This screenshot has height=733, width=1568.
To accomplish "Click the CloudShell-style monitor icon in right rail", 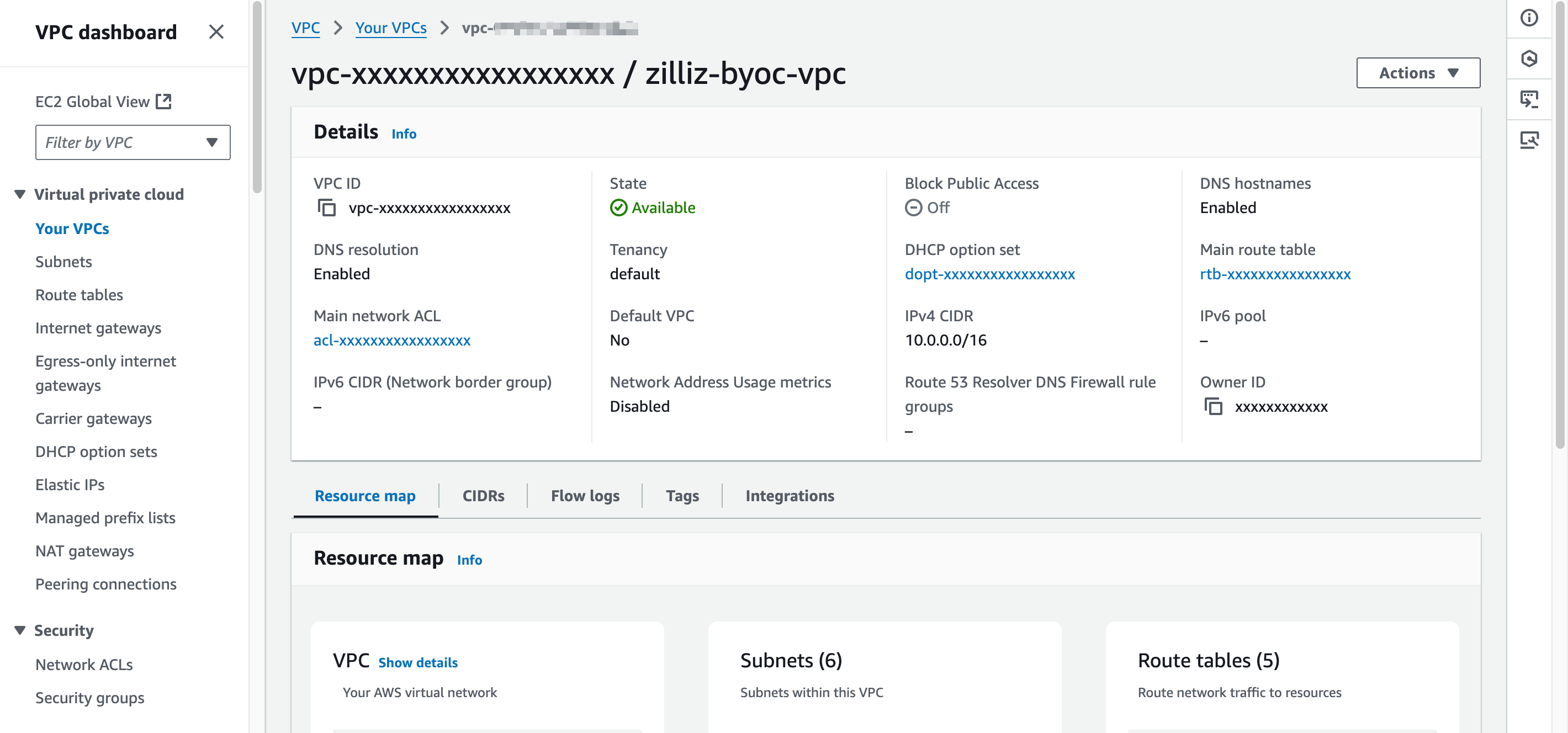I will pos(1528,99).
